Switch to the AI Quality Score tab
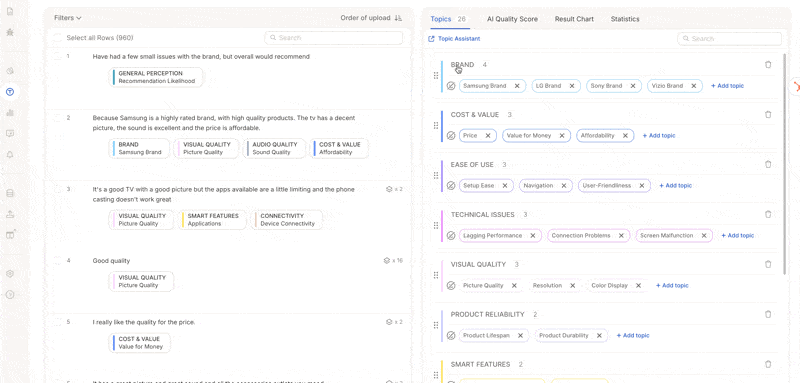This screenshot has width=800, height=383. click(x=512, y=19)
